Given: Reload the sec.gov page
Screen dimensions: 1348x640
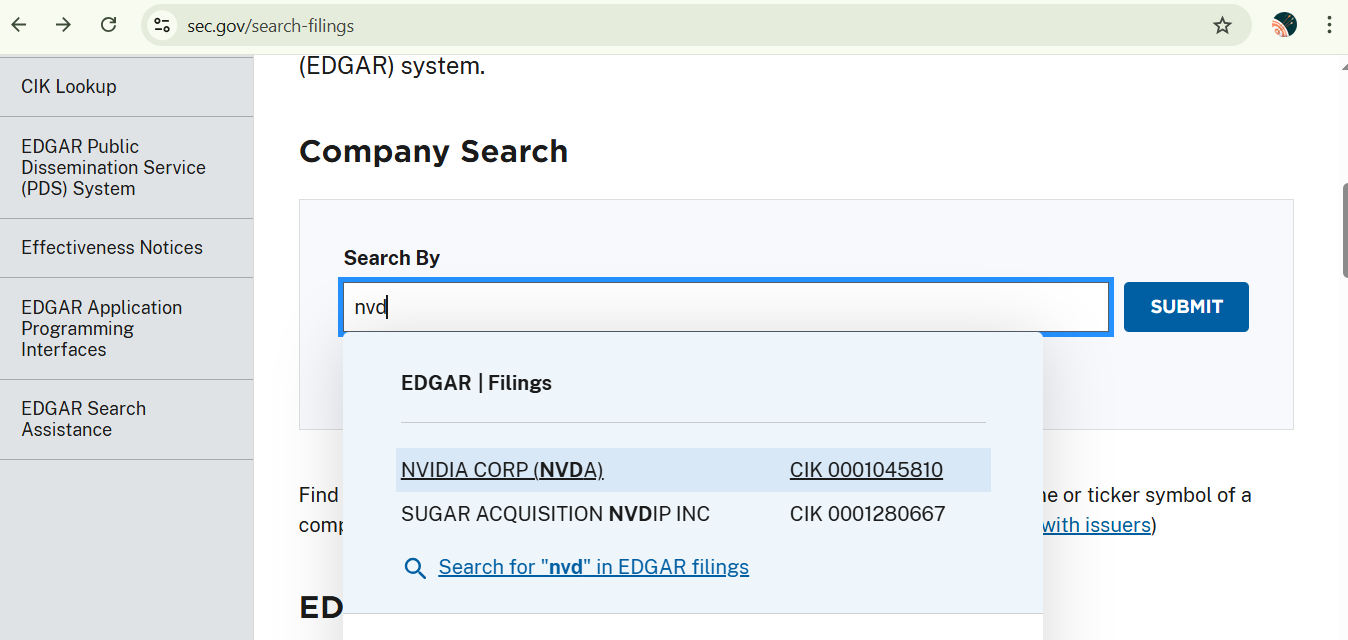Looking at the screenshot, I should [x=108, y=24].
